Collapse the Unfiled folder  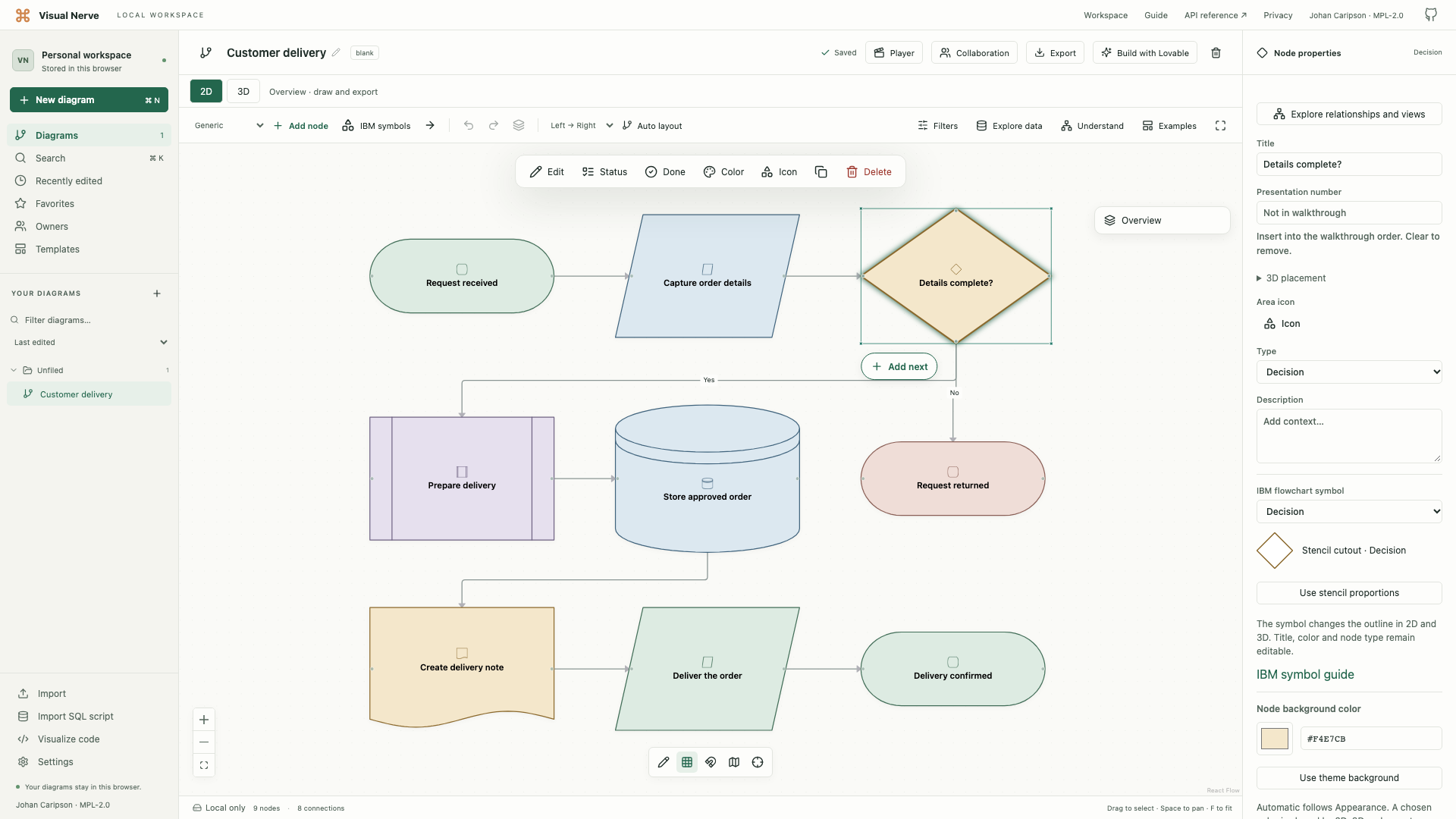(x=14, y=371)
